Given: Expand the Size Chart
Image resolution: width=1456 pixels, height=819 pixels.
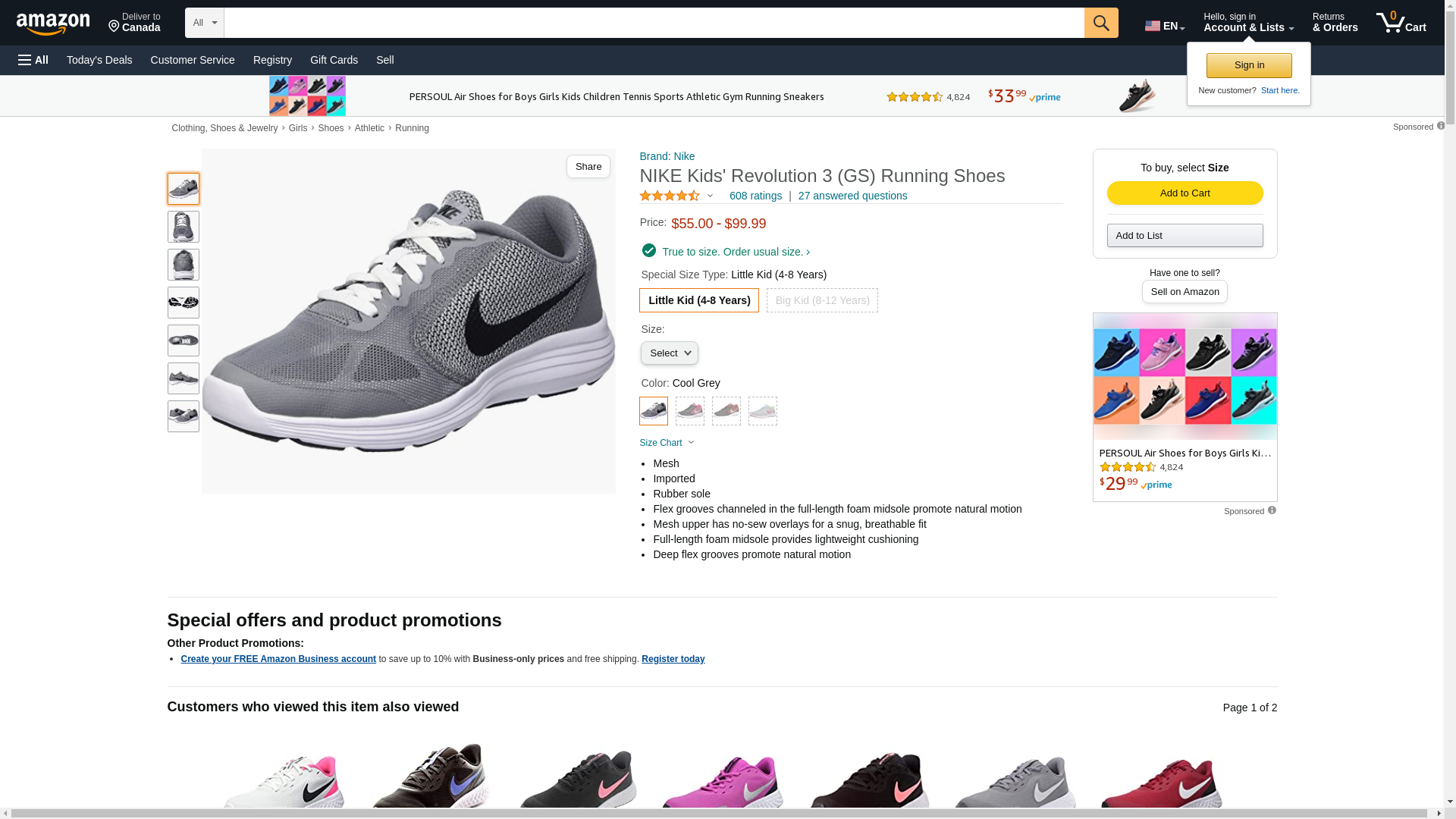Looking at the screenshot, I should tap(667, 443).
